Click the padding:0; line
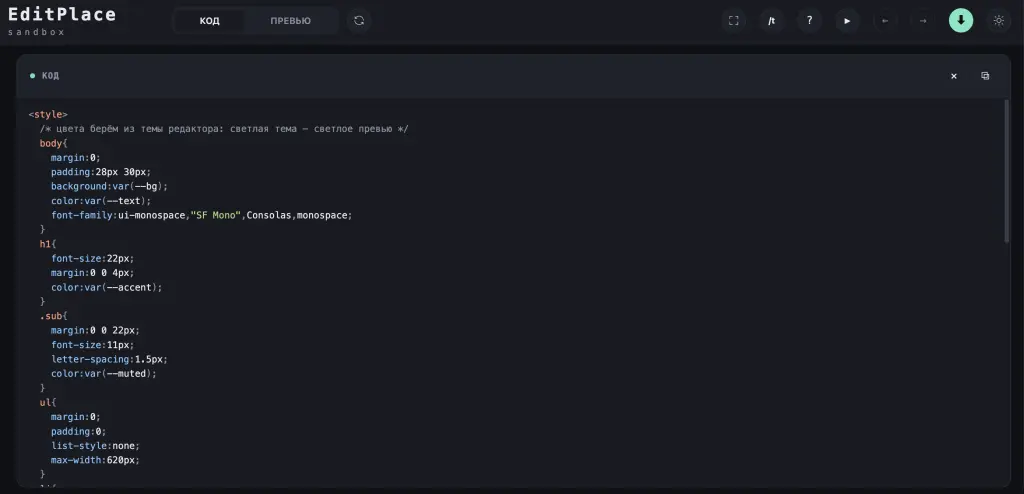 (x=78, y=431)
